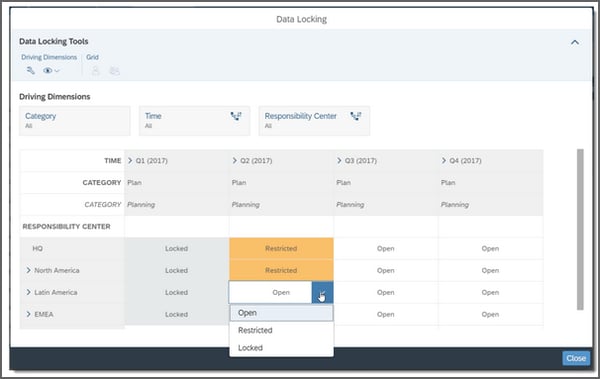This screenshot has height=379, width=600.
Task: Select the HQ Q4 Open cell
Action: 490,248
